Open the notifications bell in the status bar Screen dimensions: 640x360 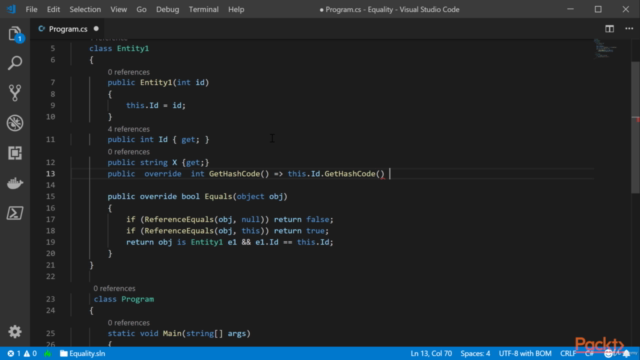[x=627, y=353]
